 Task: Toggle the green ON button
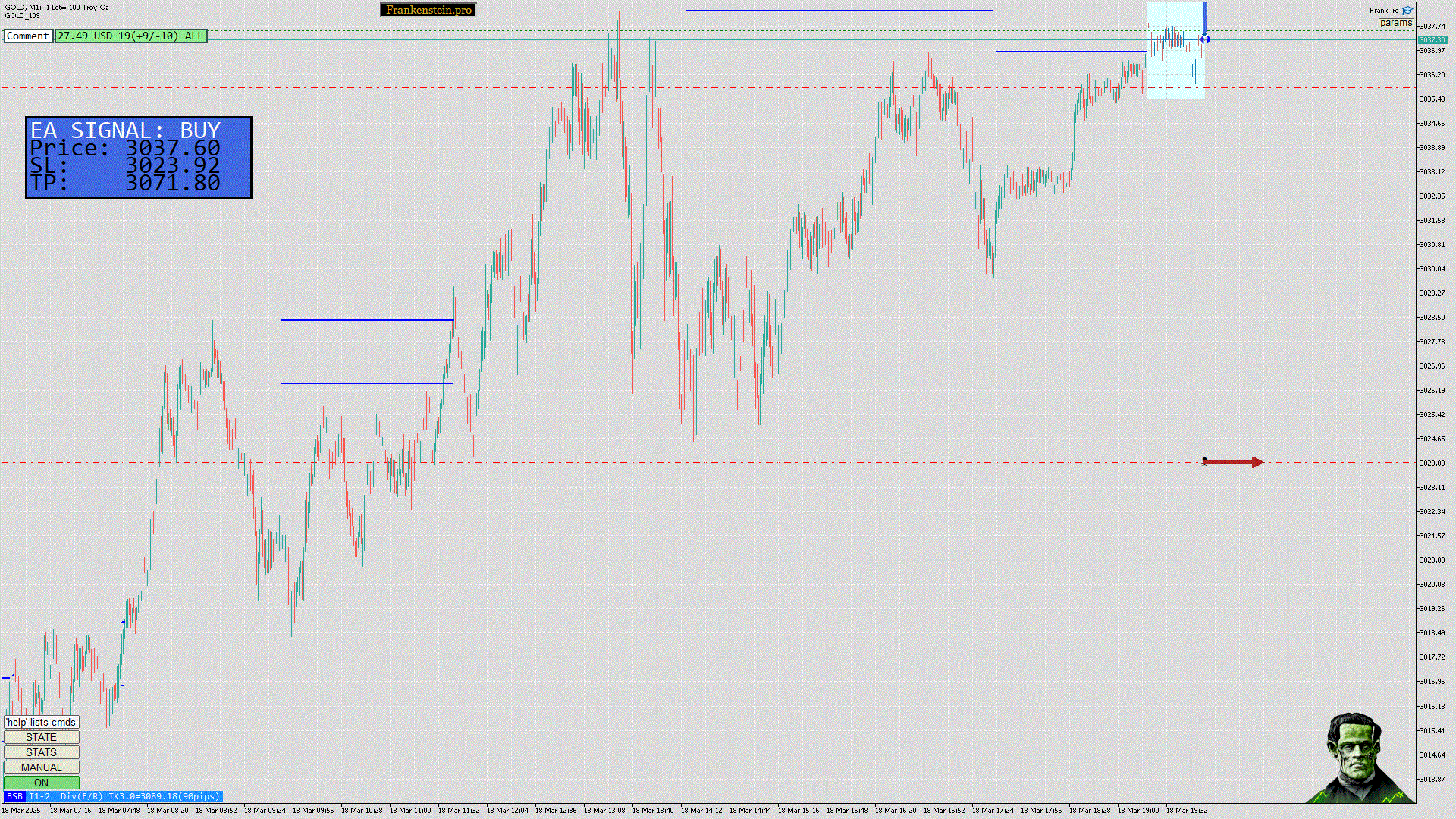pyautogui.click(x=41, y=783)
